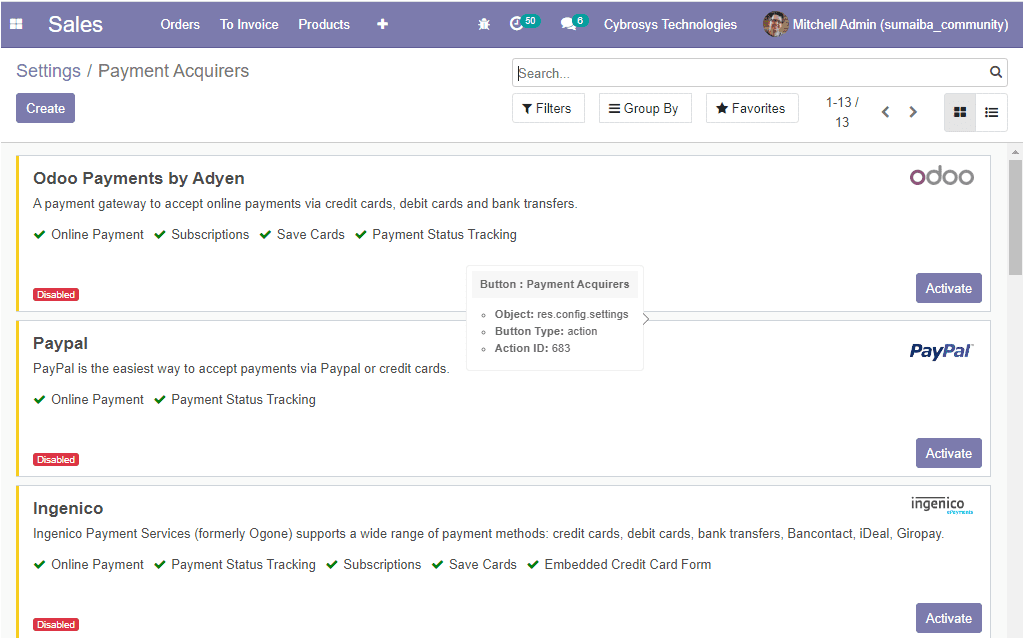The image size is (1024, 639).
Task: Click the Adyen payment gateway description
Action: (x=305, y=204)
